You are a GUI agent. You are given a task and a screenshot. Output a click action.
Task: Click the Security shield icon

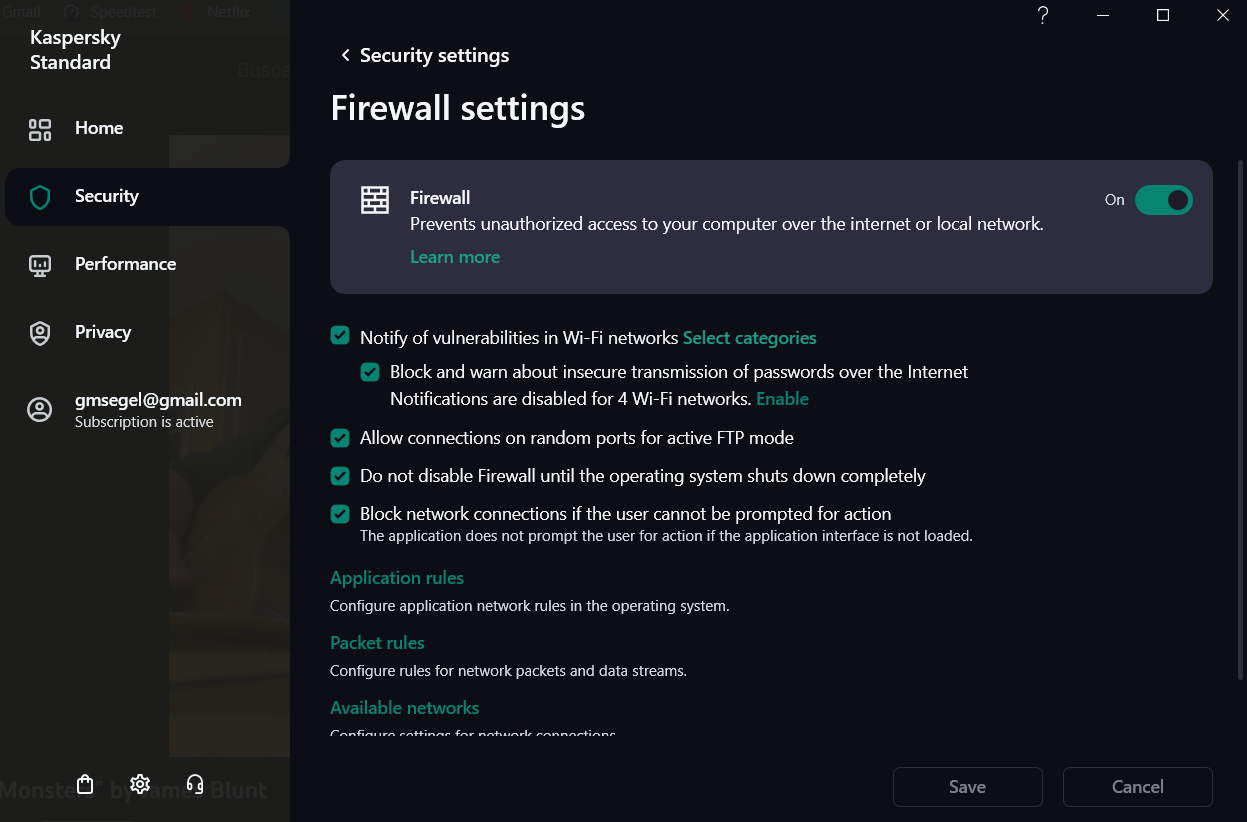tap(40, 197)
